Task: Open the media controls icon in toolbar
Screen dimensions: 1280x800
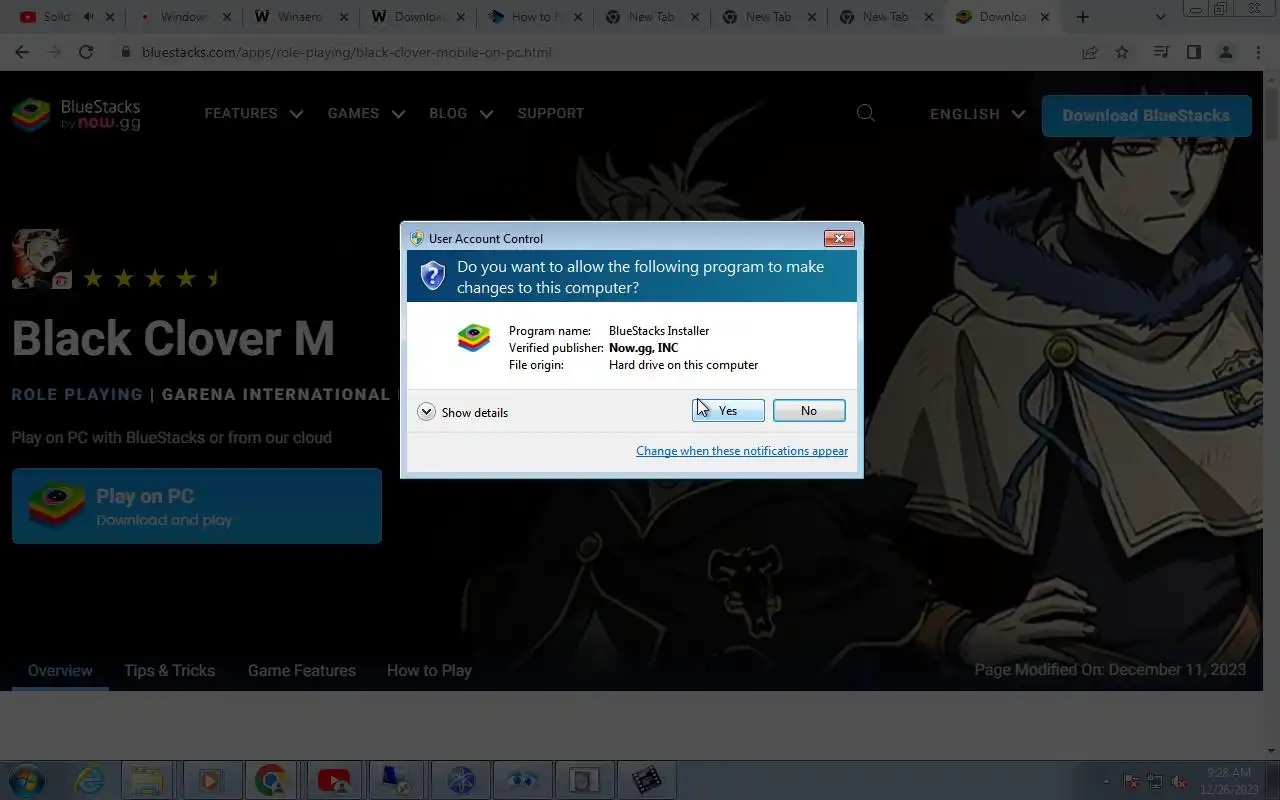Action: point(1161,52)
